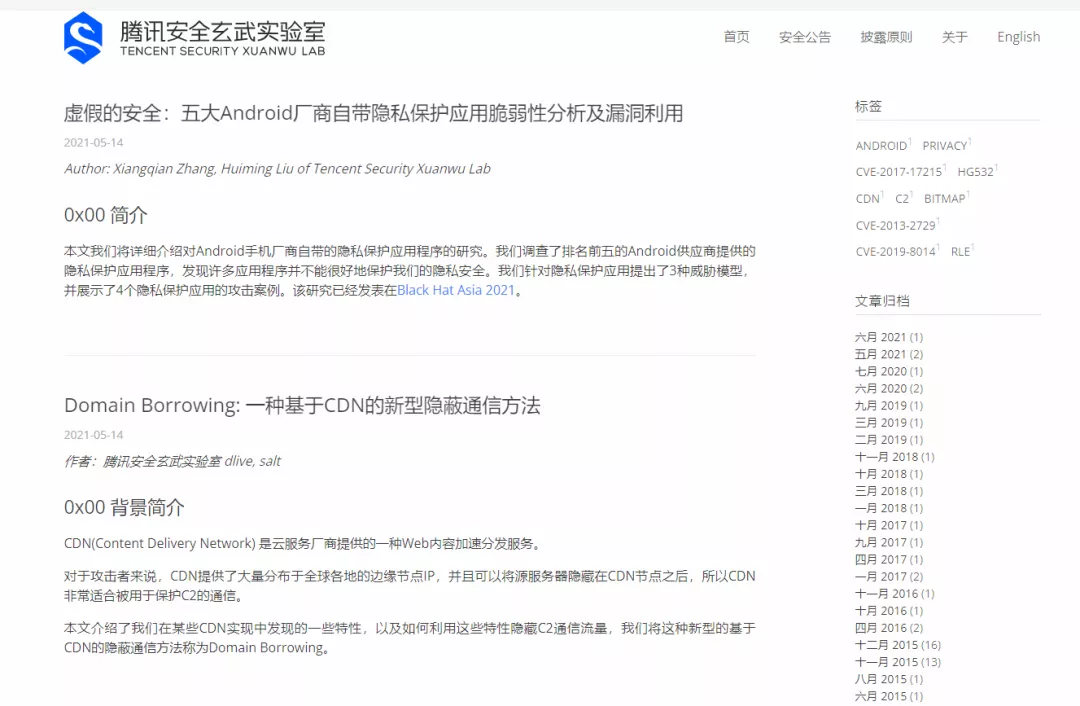
Task: Open the 安全公告 navigation item
Action: (x=804, y=37)
